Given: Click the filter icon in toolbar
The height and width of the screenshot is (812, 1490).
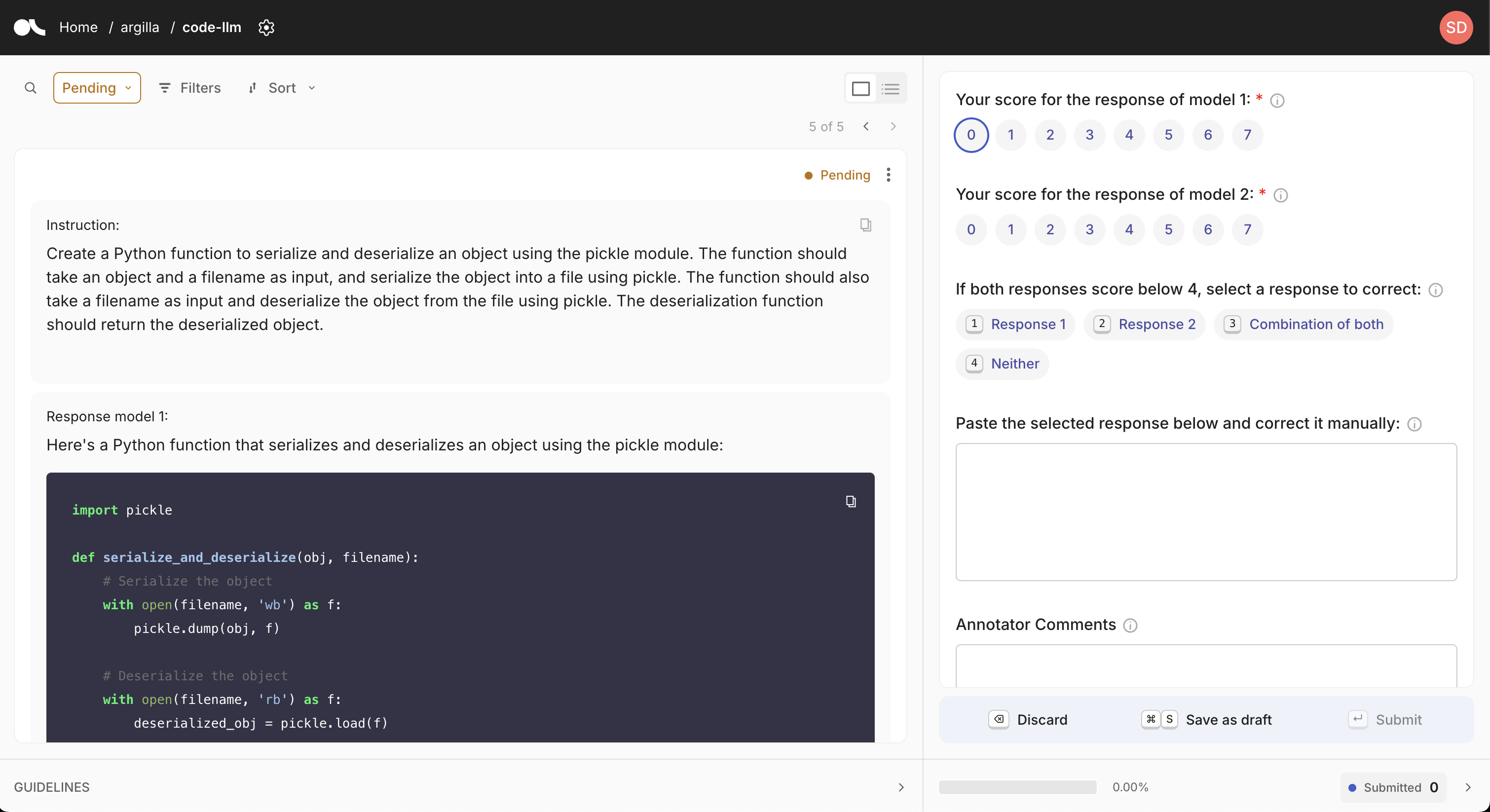Looking at the screenshot, I should tap(164, 88).
